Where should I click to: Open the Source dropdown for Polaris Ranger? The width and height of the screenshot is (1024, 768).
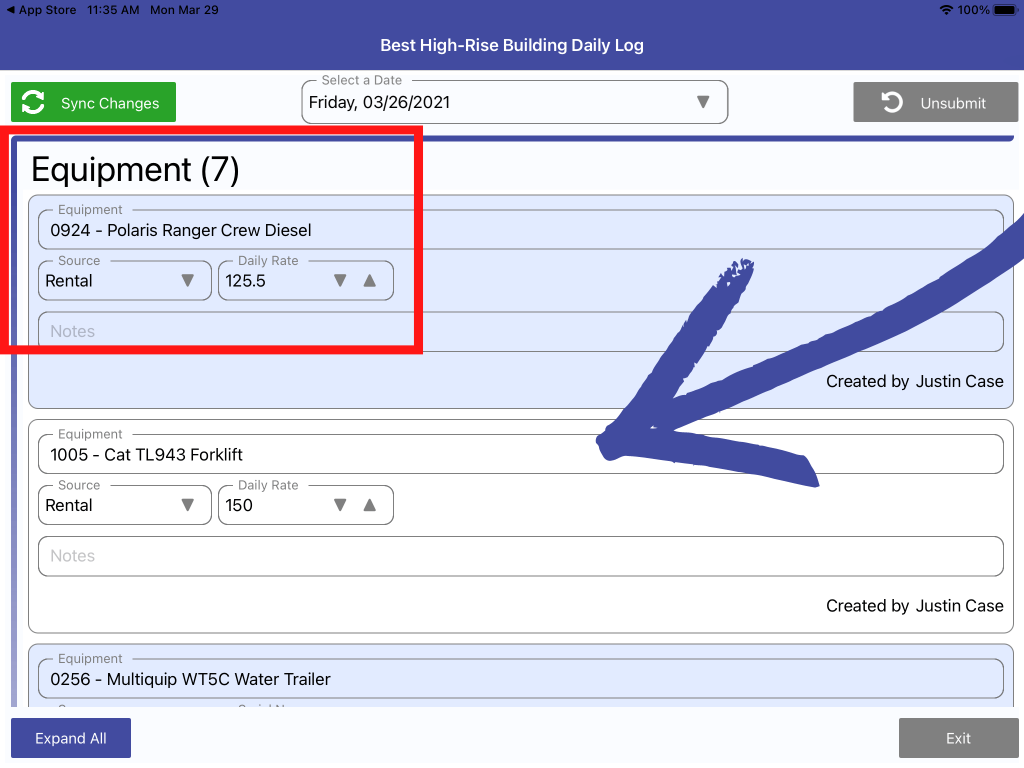(125, 281)
